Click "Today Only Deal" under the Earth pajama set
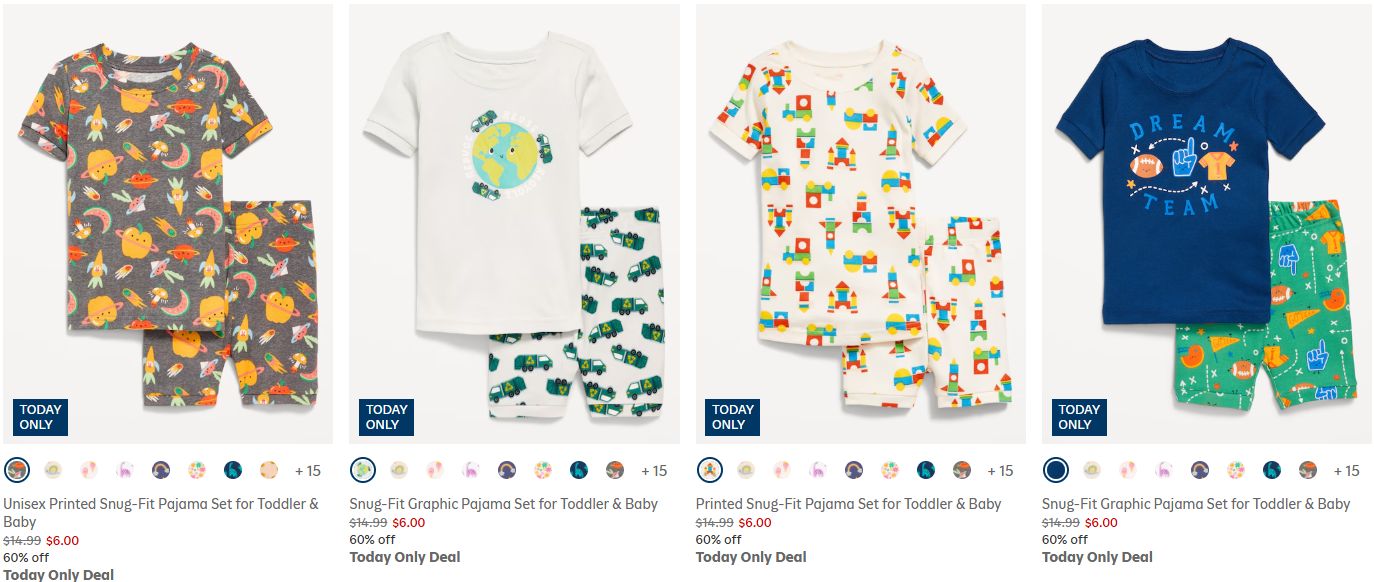Image resolution: width=1374 pixels, height=582 pixels. pyautogui.click(x=403, y=556)
